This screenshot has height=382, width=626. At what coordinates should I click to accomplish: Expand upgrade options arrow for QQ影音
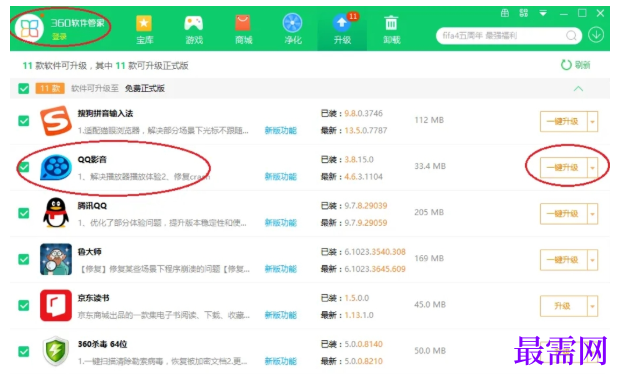point(592,168)
